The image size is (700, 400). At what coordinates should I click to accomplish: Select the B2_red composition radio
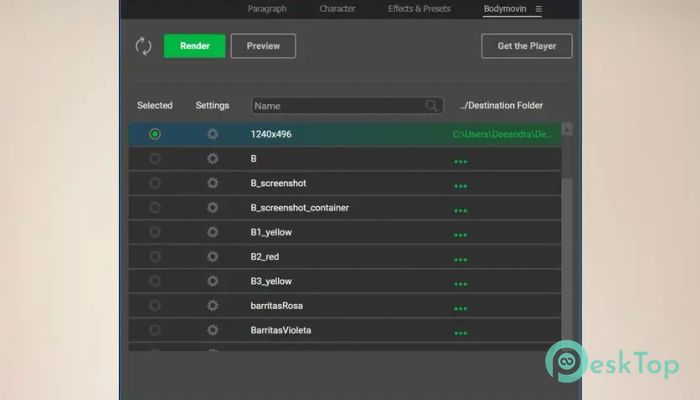coord(155,257)
